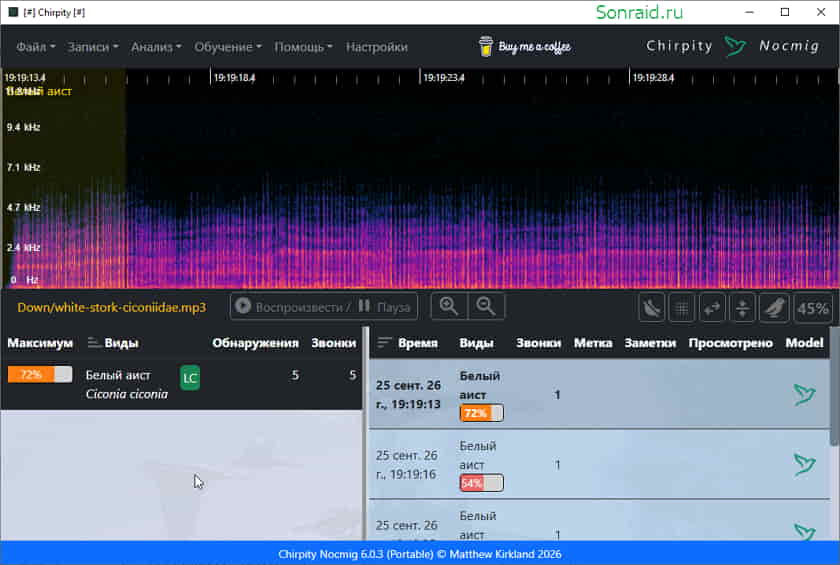Click the Просмотрено column header
840x565 pixels.
coord(730,343)
